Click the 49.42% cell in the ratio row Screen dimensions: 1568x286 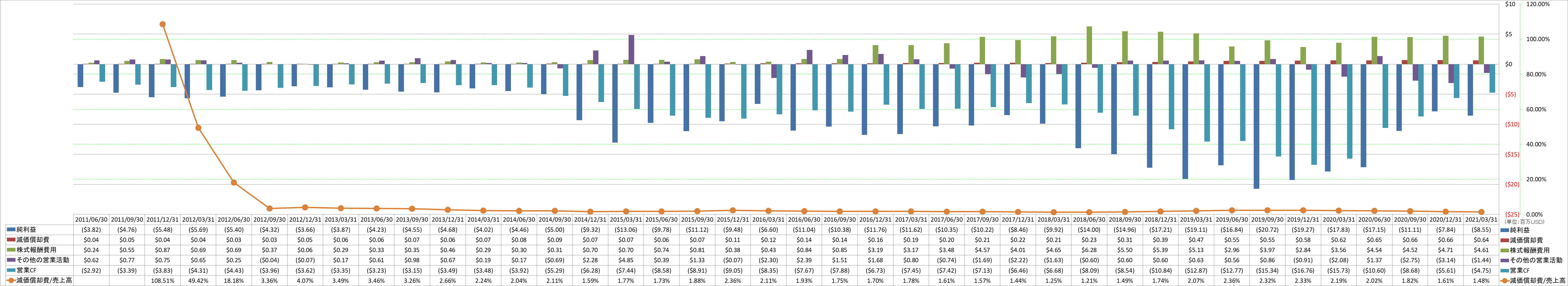click(199, 280)
